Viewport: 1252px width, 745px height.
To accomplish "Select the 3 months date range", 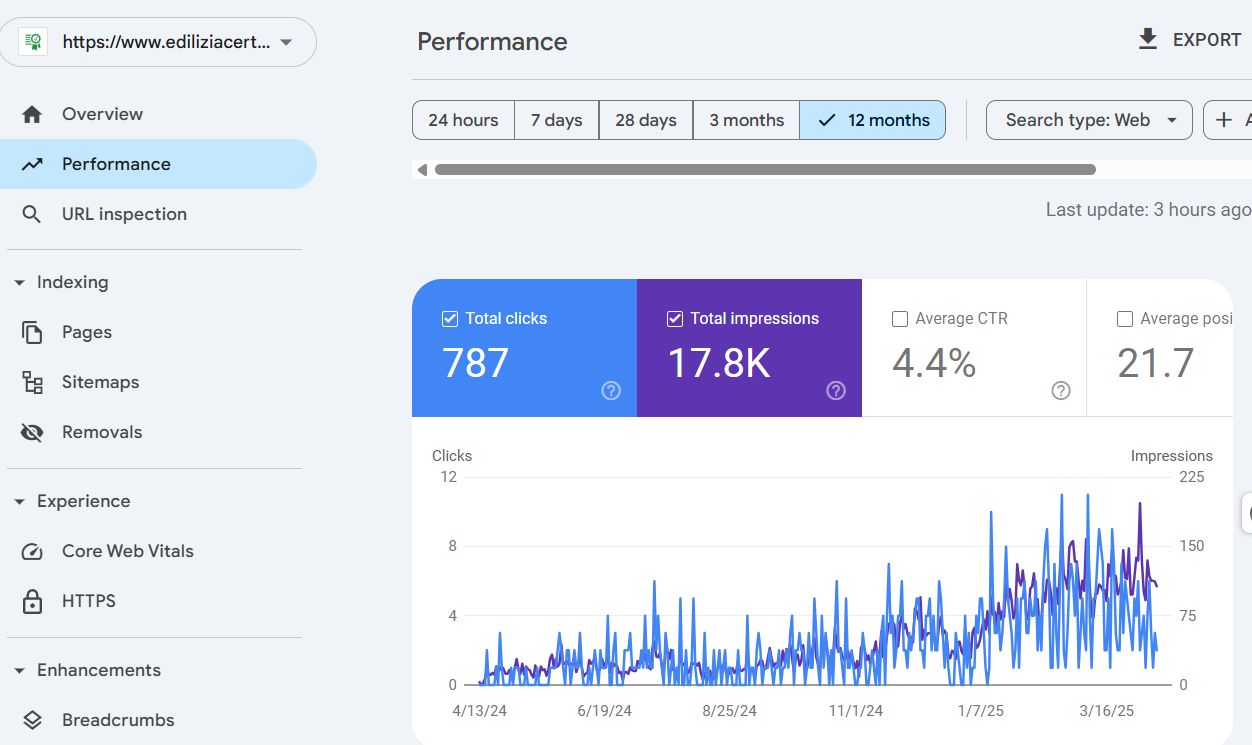I will coord(746,120).
